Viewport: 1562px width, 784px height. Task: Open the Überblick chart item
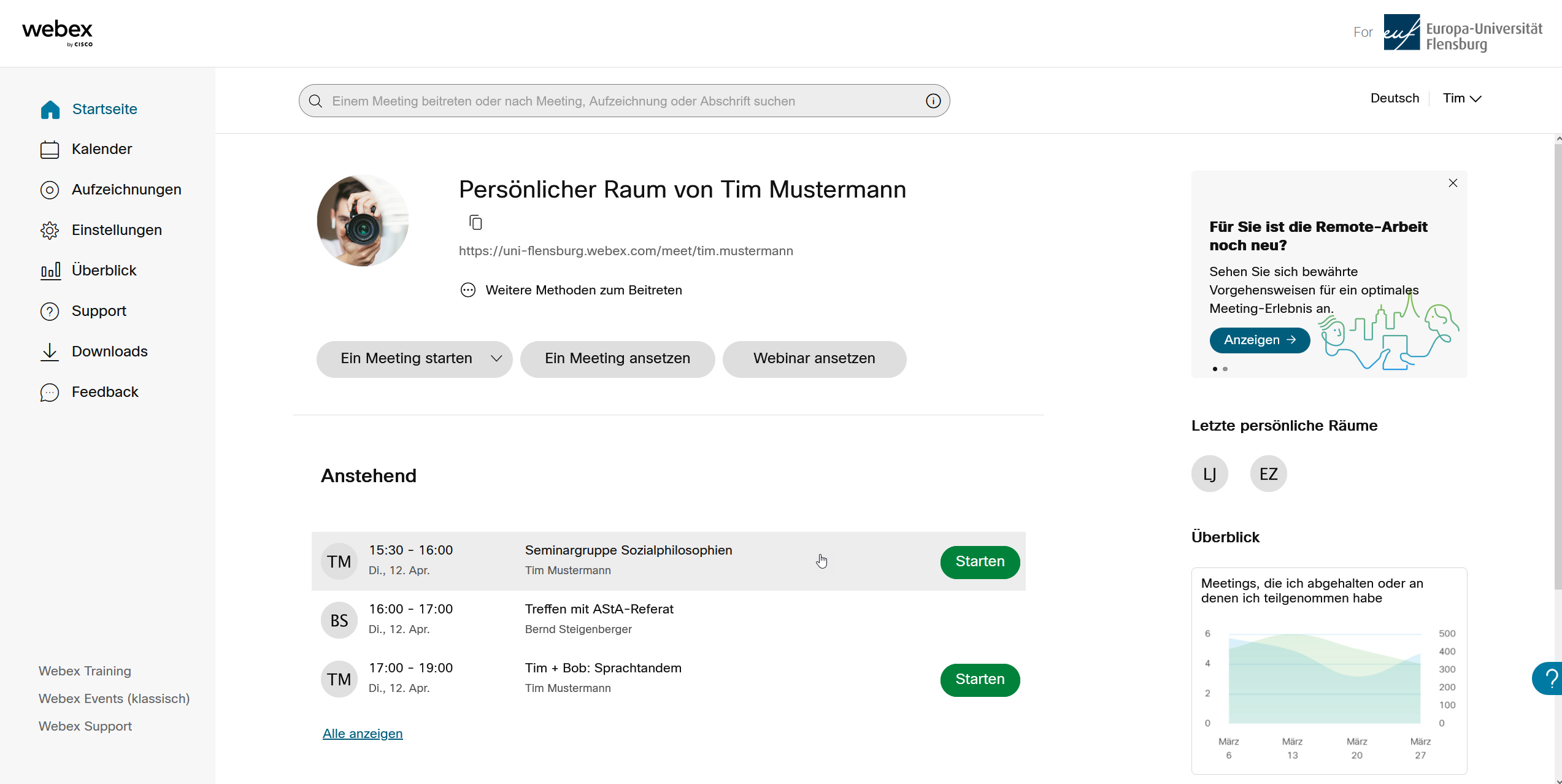point(104,271)
